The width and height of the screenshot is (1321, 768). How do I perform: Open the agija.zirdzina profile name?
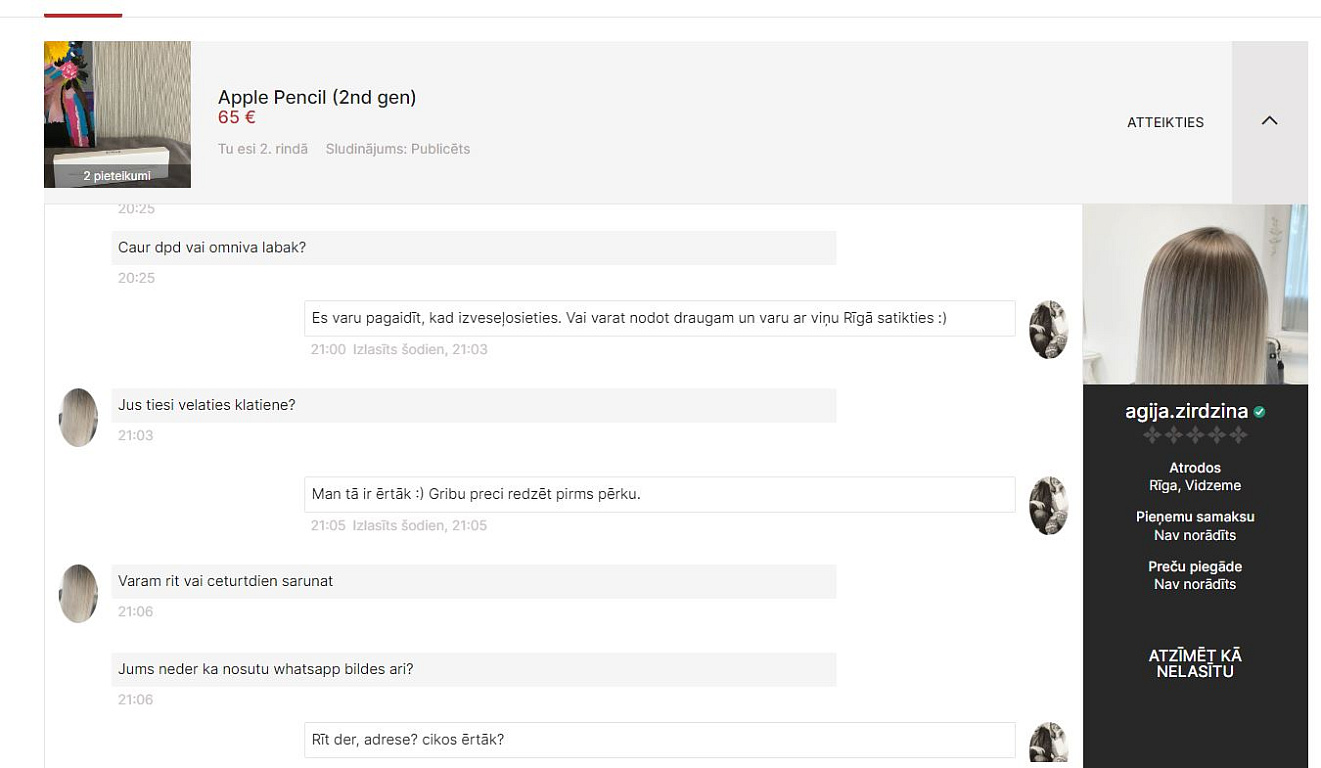coord(1186,411)
